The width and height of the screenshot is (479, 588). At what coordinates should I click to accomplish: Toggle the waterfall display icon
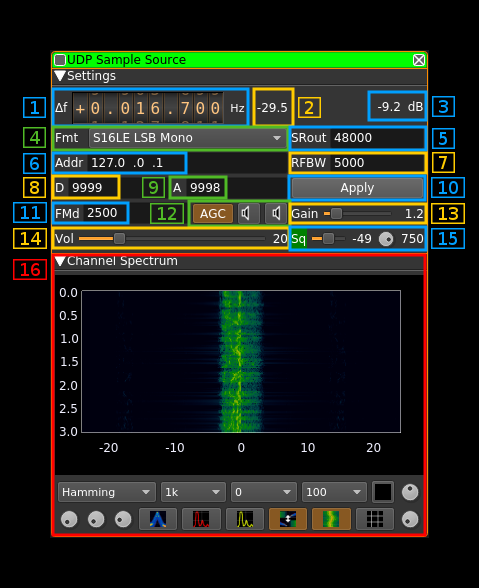(331, 519)
